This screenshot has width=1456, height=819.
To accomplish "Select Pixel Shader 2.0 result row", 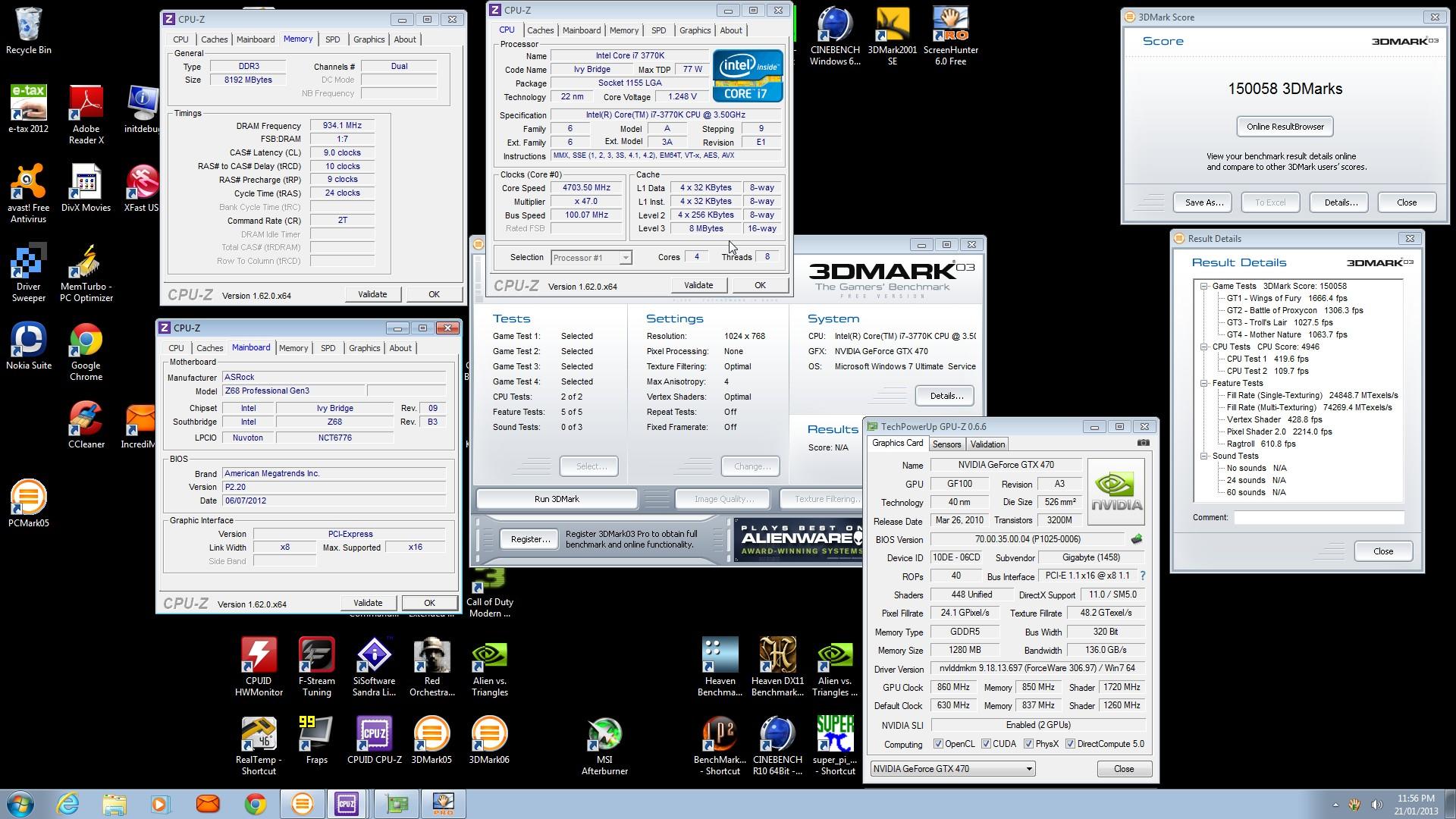I will [x=1279, y=431].
